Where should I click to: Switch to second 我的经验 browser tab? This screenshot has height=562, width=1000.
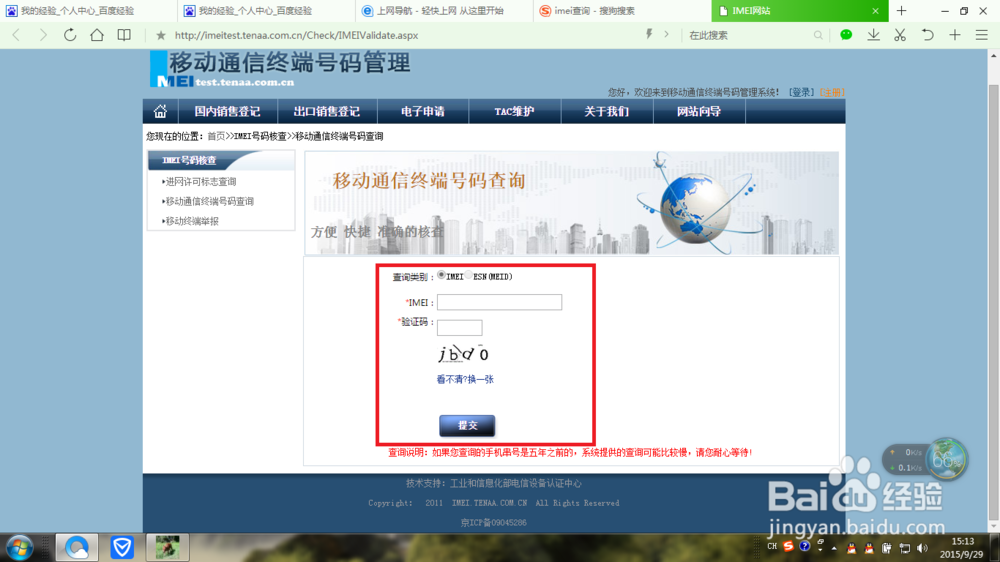click(x=266, y=11)
